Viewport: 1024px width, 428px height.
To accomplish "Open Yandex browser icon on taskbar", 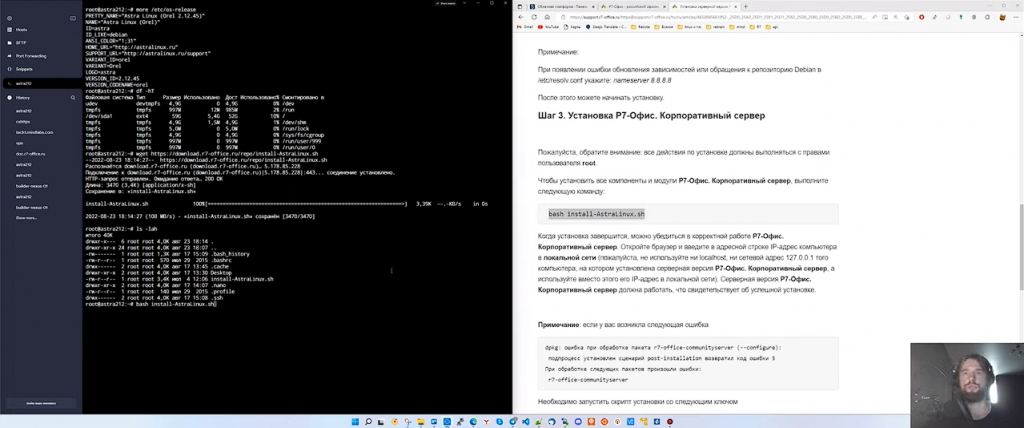I will tap(487, 421).
